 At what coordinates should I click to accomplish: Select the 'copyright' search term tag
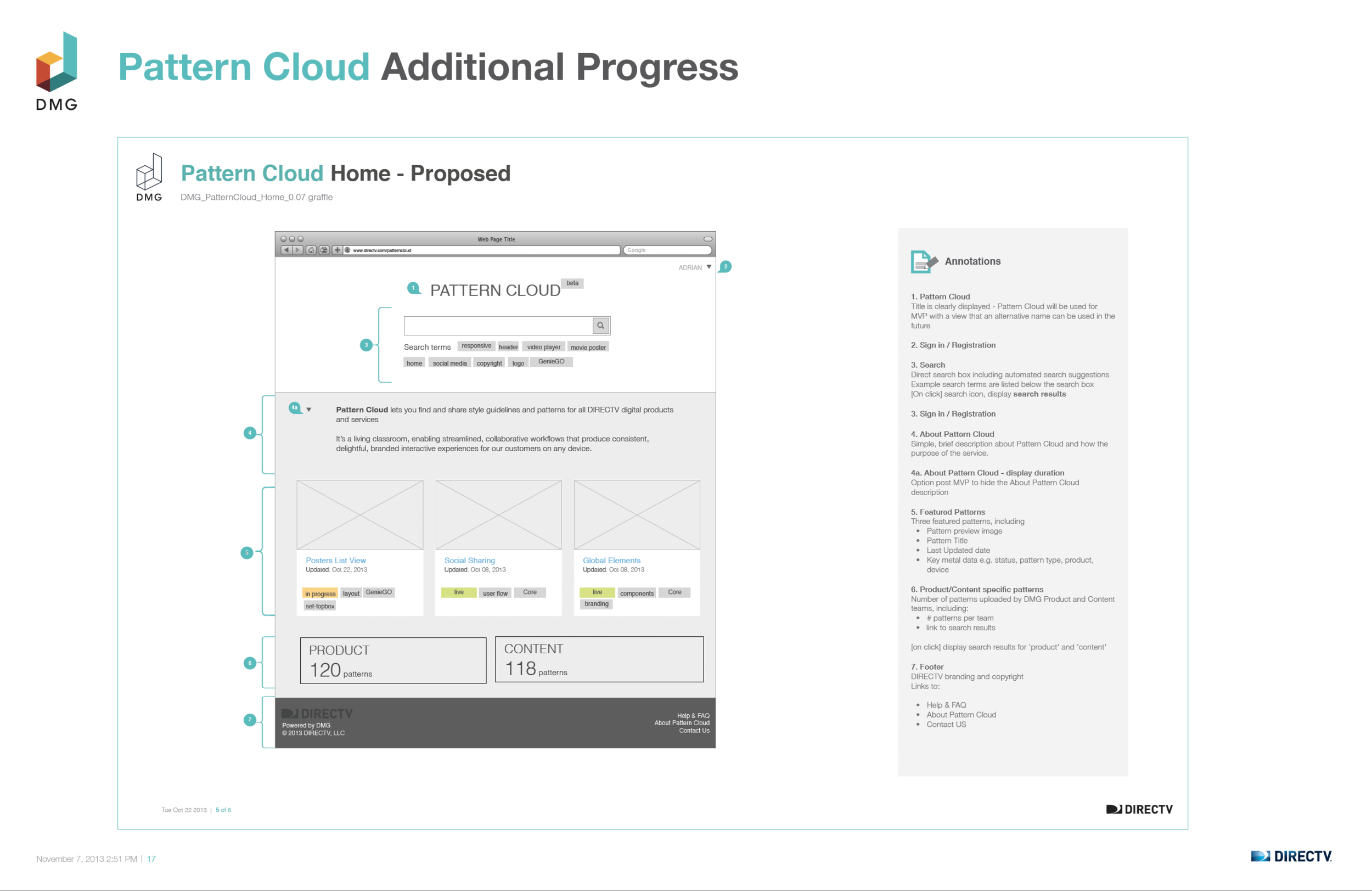490,363
